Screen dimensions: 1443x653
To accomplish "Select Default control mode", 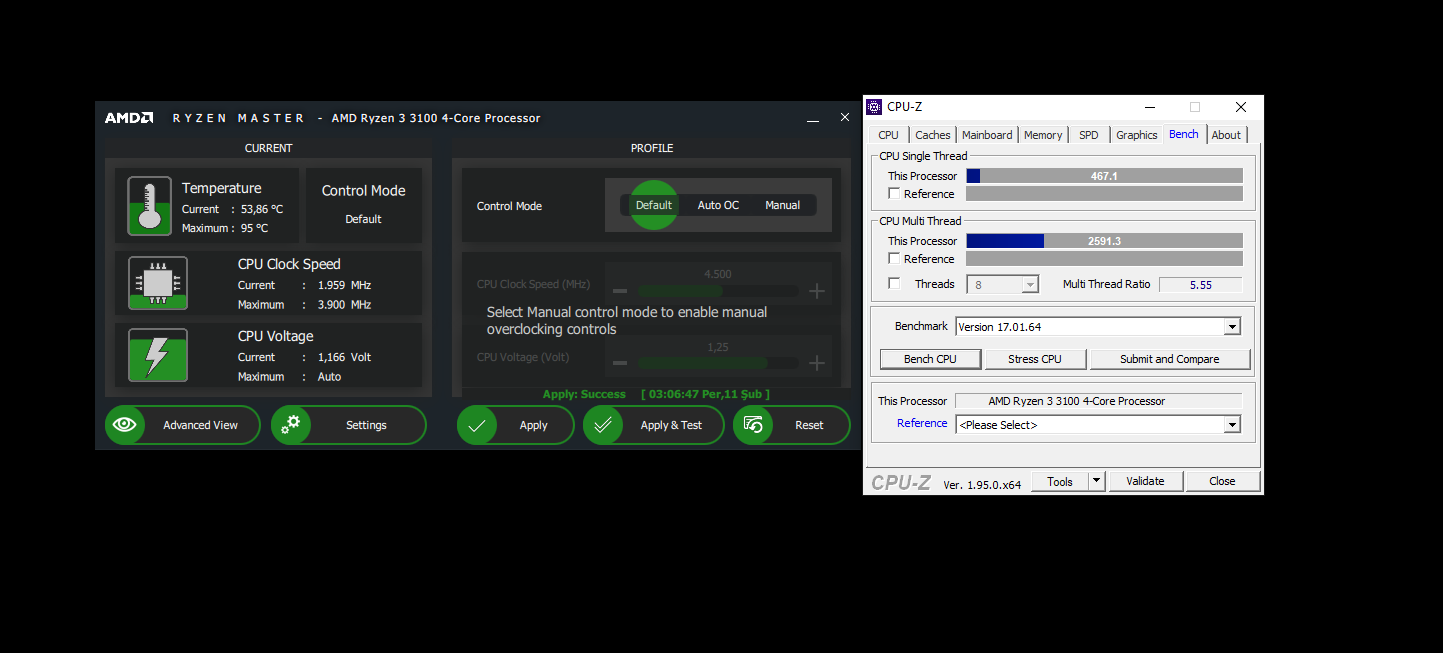I will [x=654, y=205].
